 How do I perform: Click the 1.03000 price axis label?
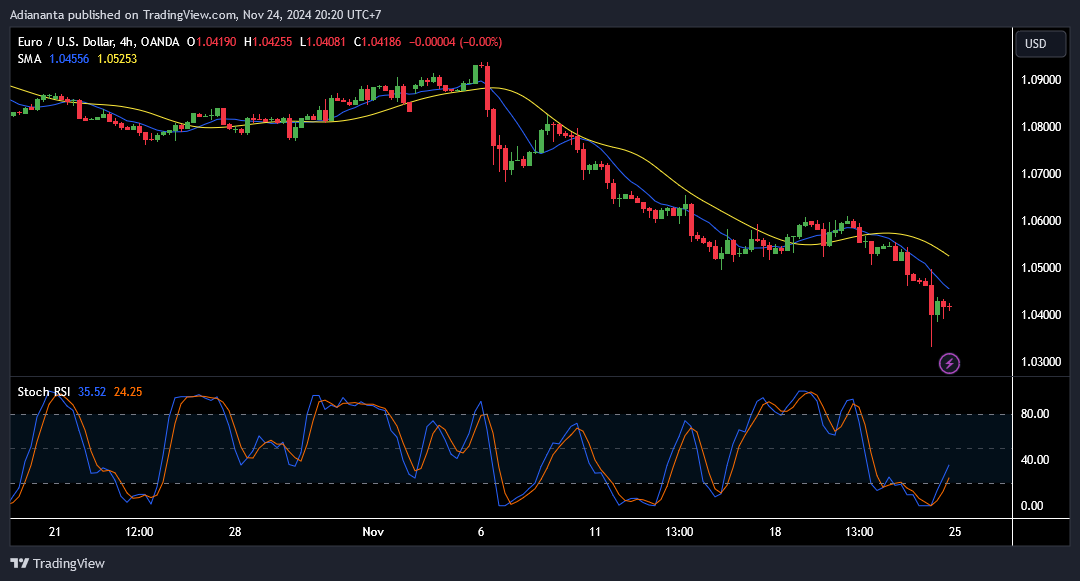pyautogui.click(x=1041, y=361)
